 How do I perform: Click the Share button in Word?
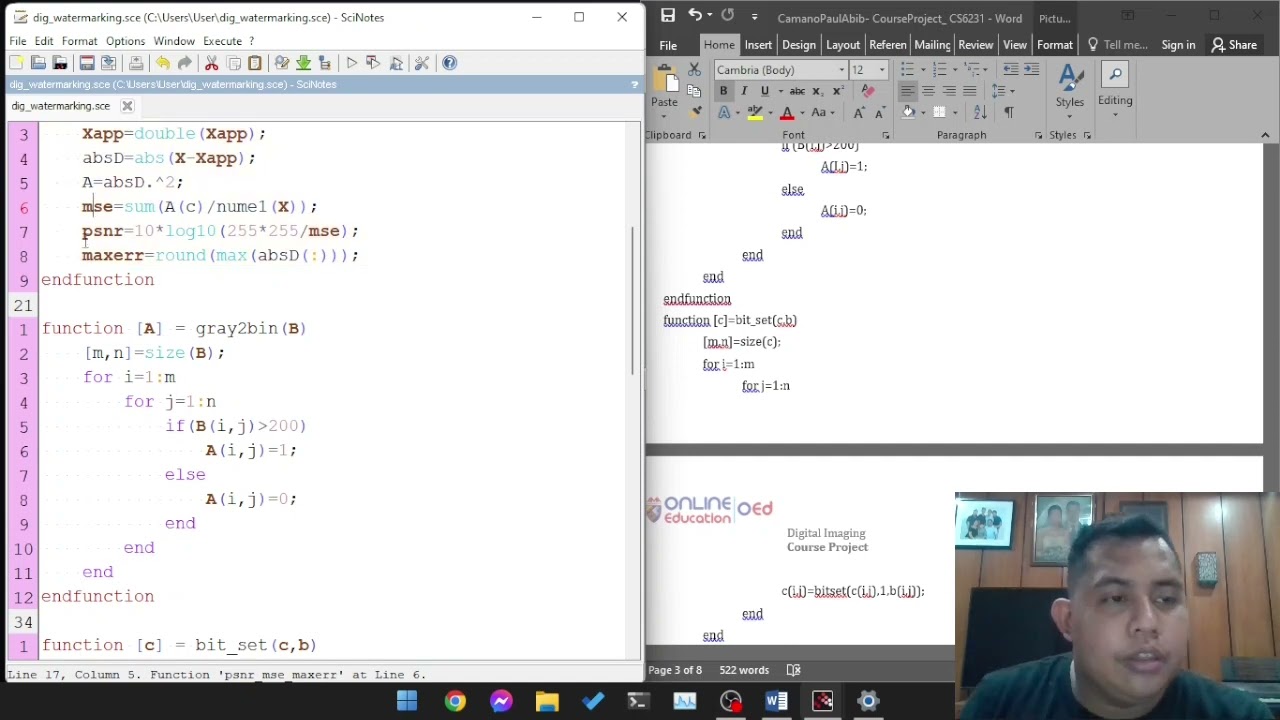[x=1234, y=45]
